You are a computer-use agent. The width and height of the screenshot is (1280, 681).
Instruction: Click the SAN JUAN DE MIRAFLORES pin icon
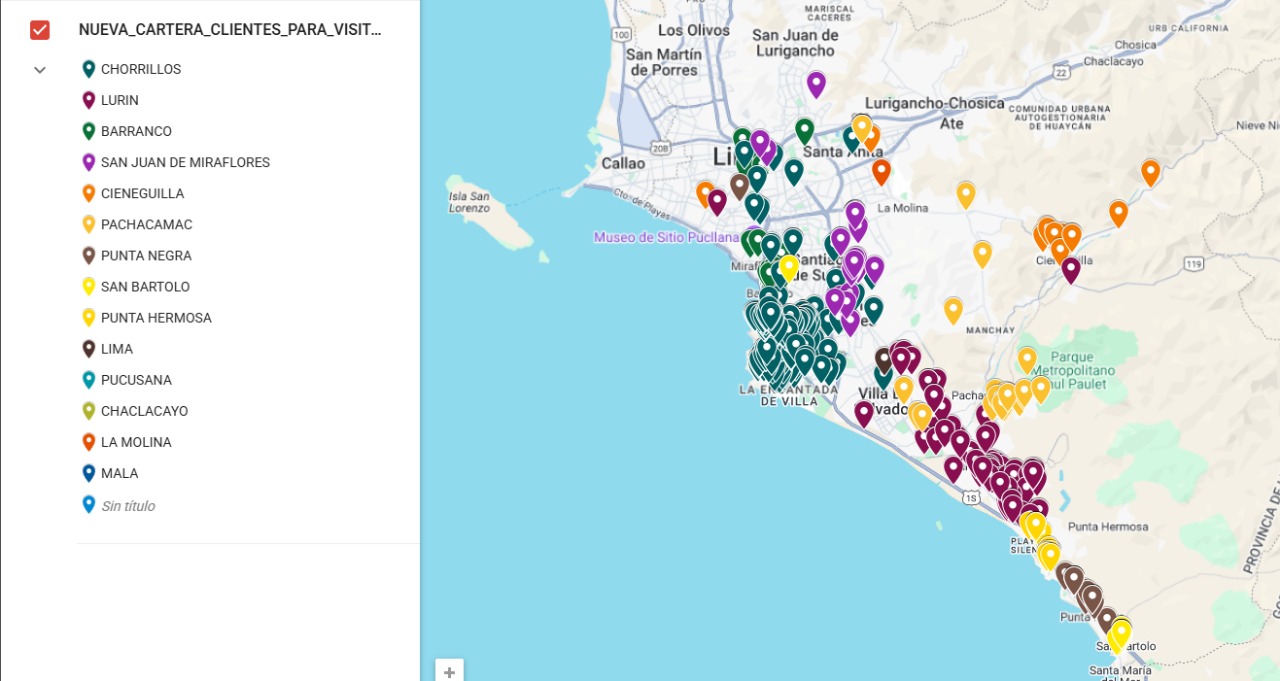click(88, 162)
